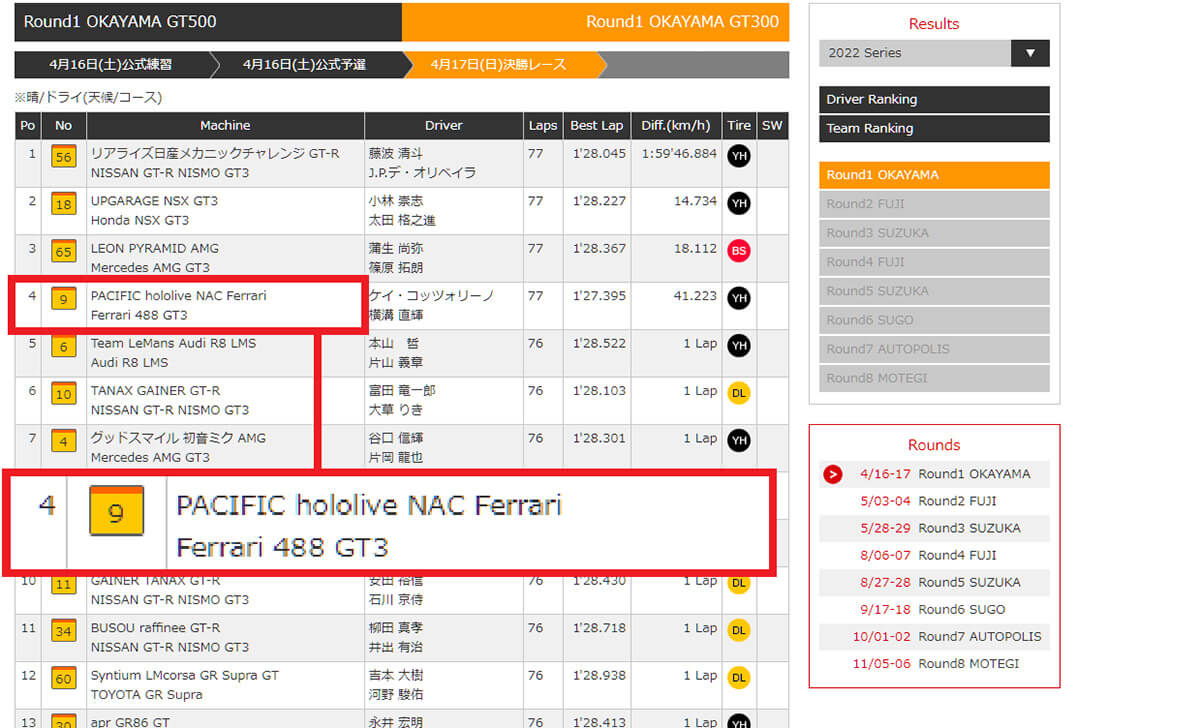The height and width of the screenshot is (728, 1200).
Task: Click the Diff.(km/h) column header
Action: pos(676,126)
